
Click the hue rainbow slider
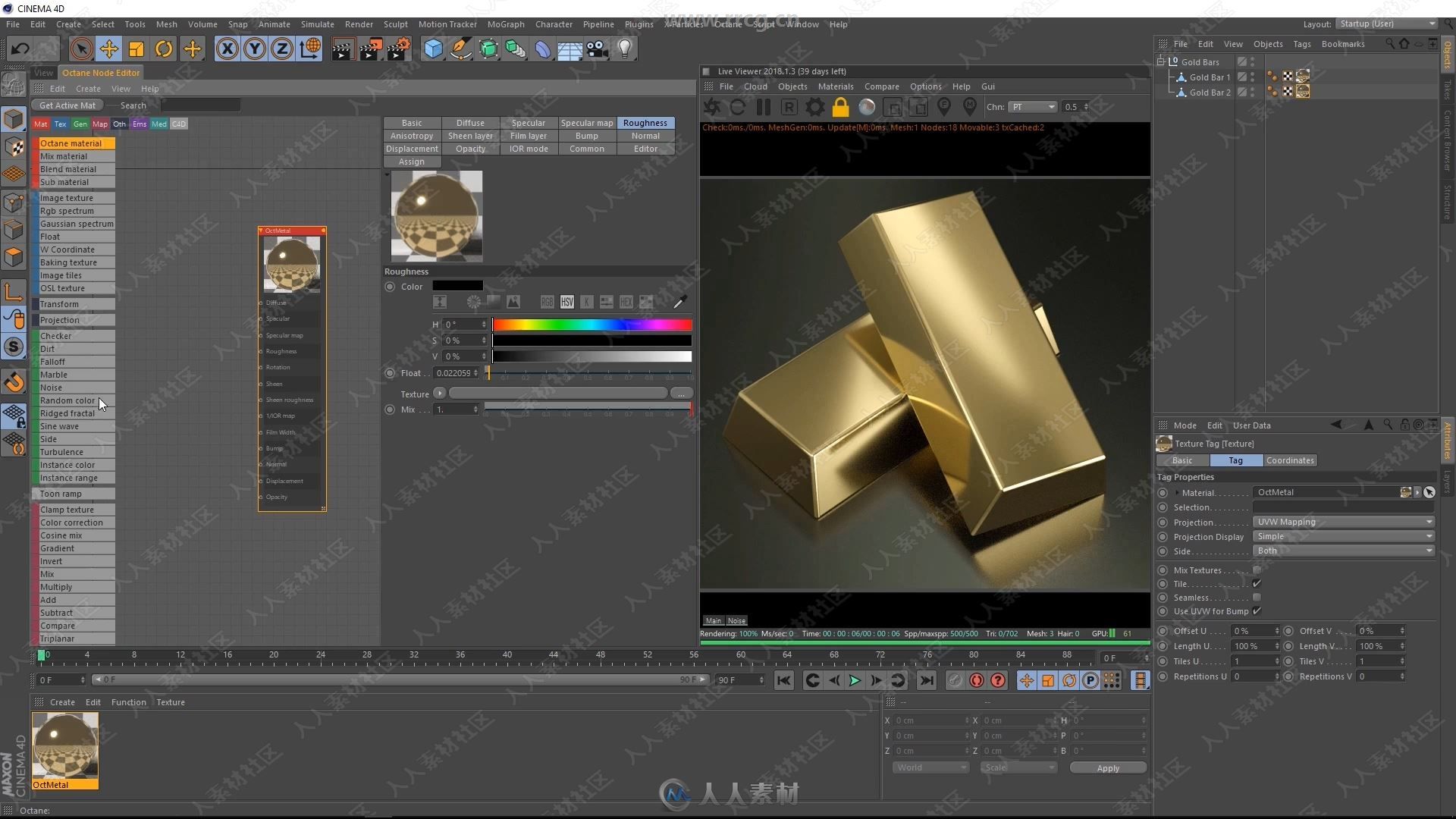pos(592,325)
